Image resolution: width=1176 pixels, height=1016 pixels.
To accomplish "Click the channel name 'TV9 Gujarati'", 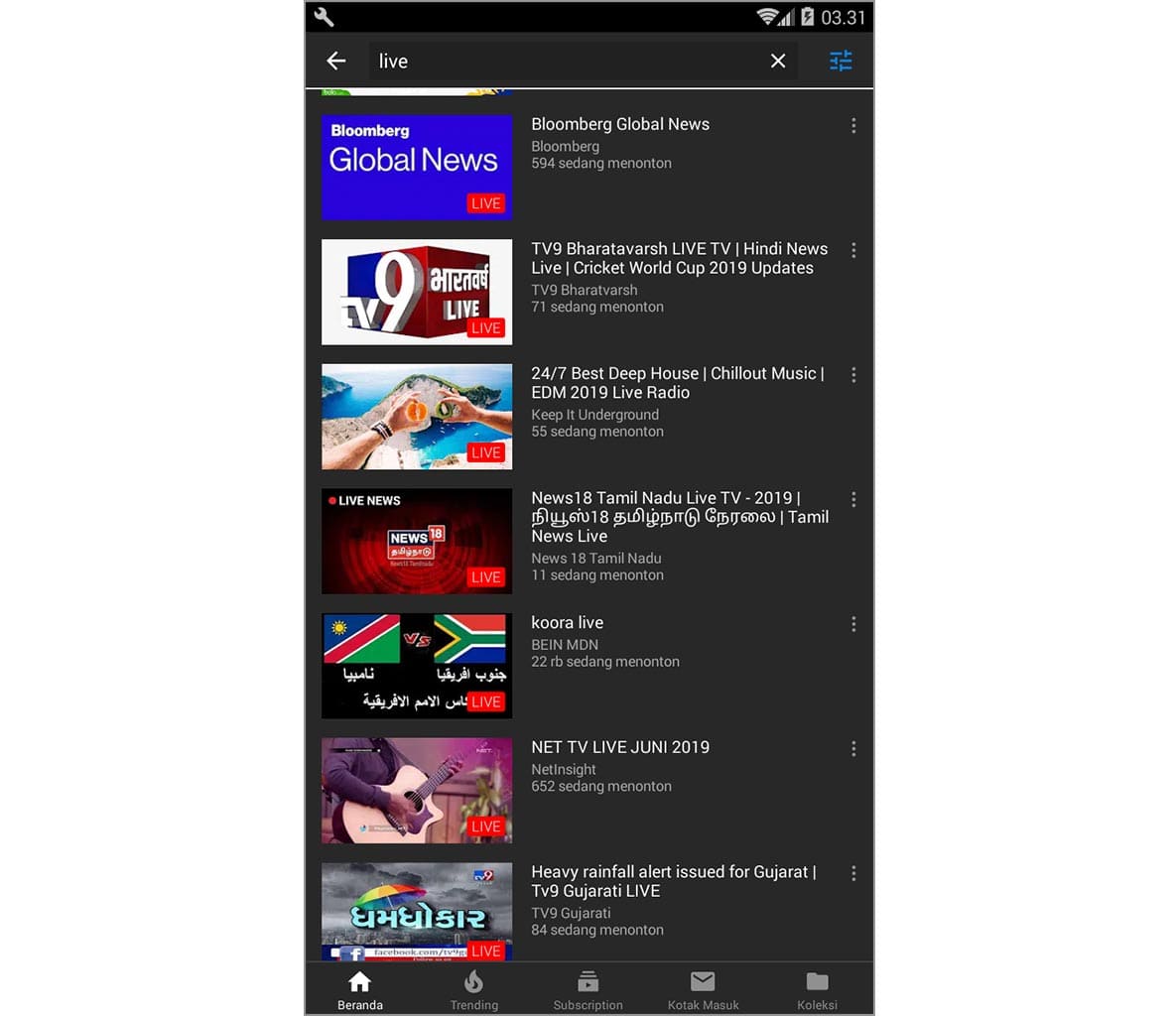I will tap(571, 913).
